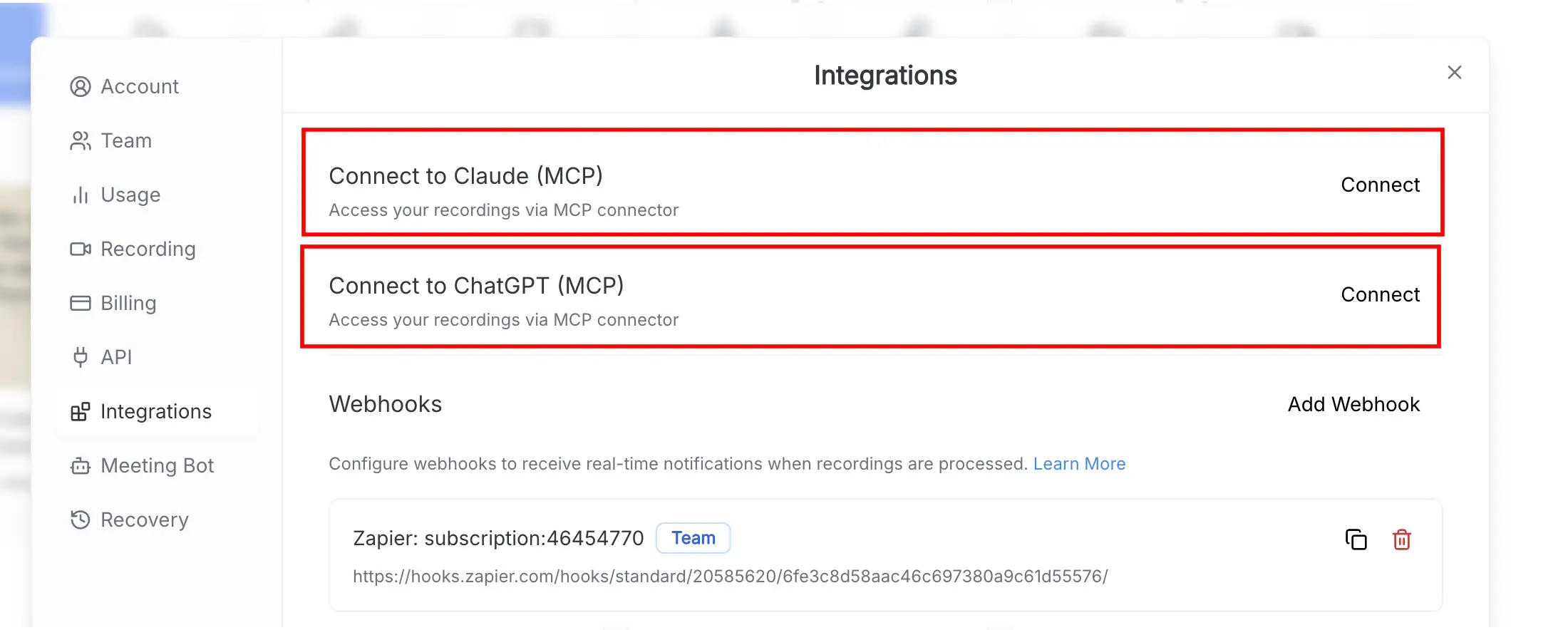Close the Integrations dialog

pyautogui.click(x=1454, y=72)
